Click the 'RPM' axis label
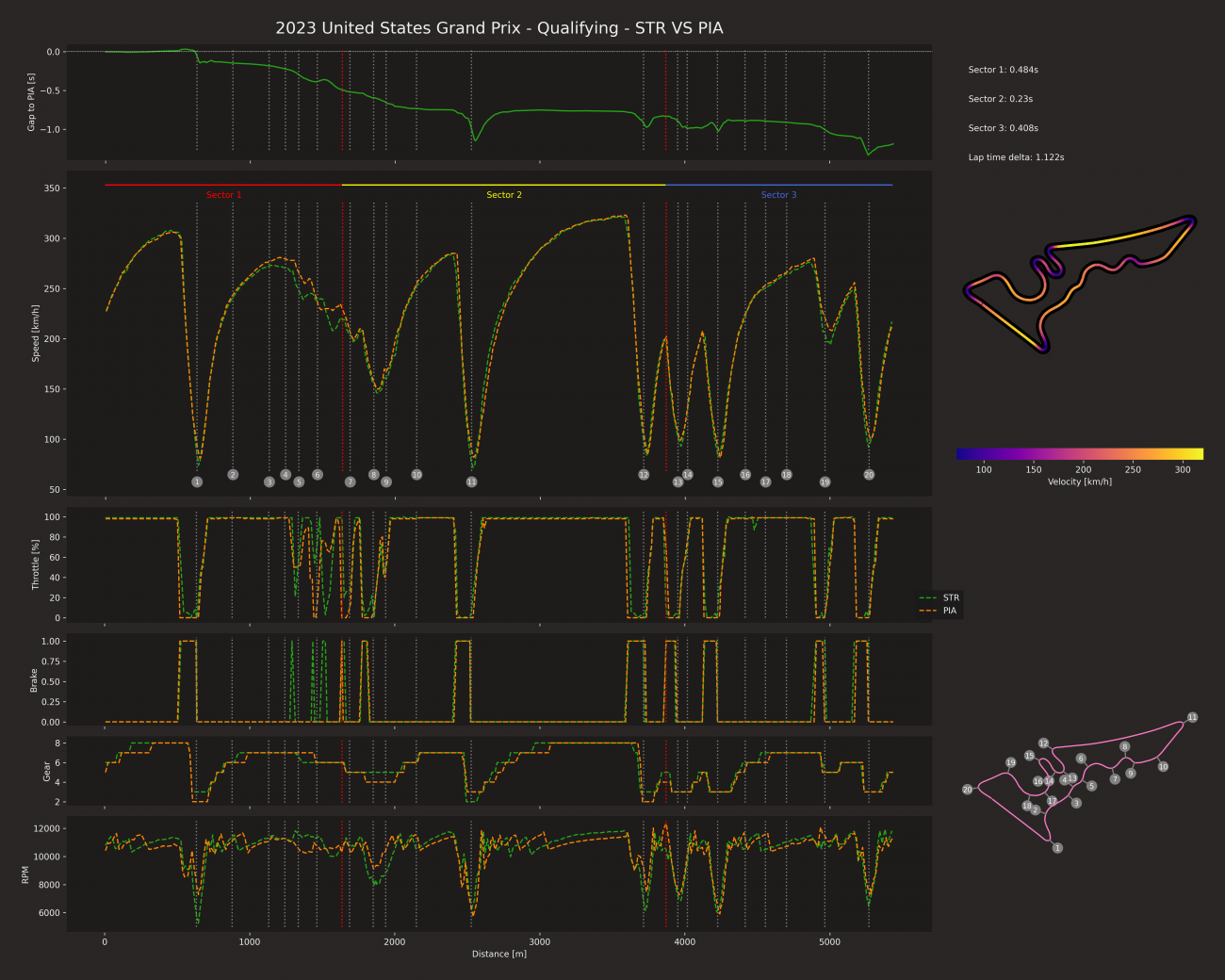The image size is (1225, 980). point(25,874)
